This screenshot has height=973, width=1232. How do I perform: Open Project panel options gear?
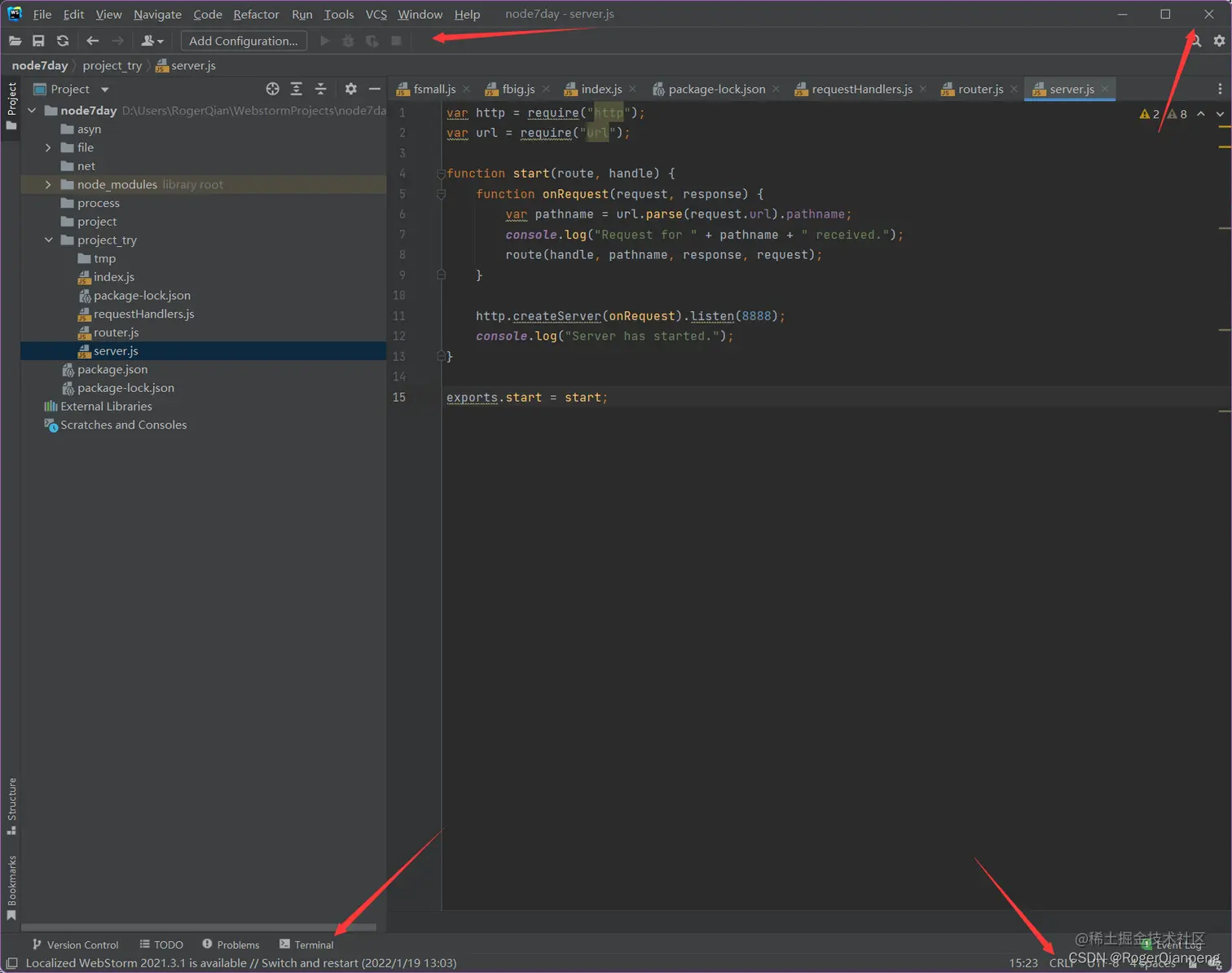(x=351, y=89)
